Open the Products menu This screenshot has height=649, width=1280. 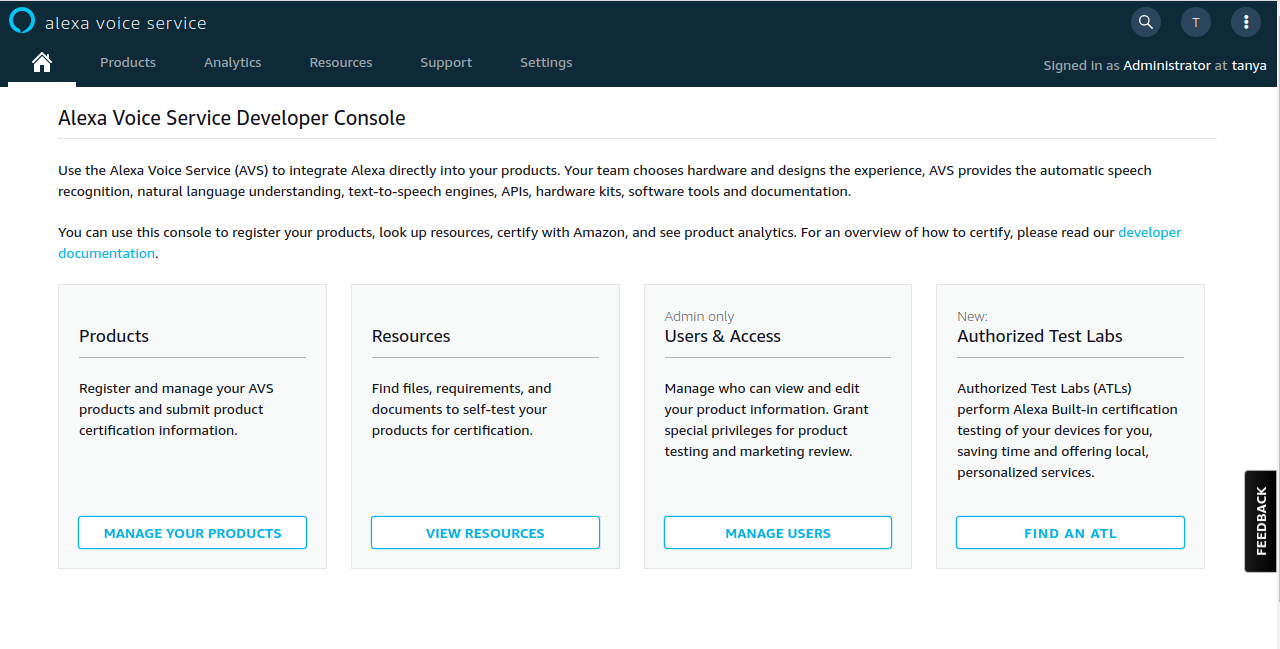pos(127,62)
